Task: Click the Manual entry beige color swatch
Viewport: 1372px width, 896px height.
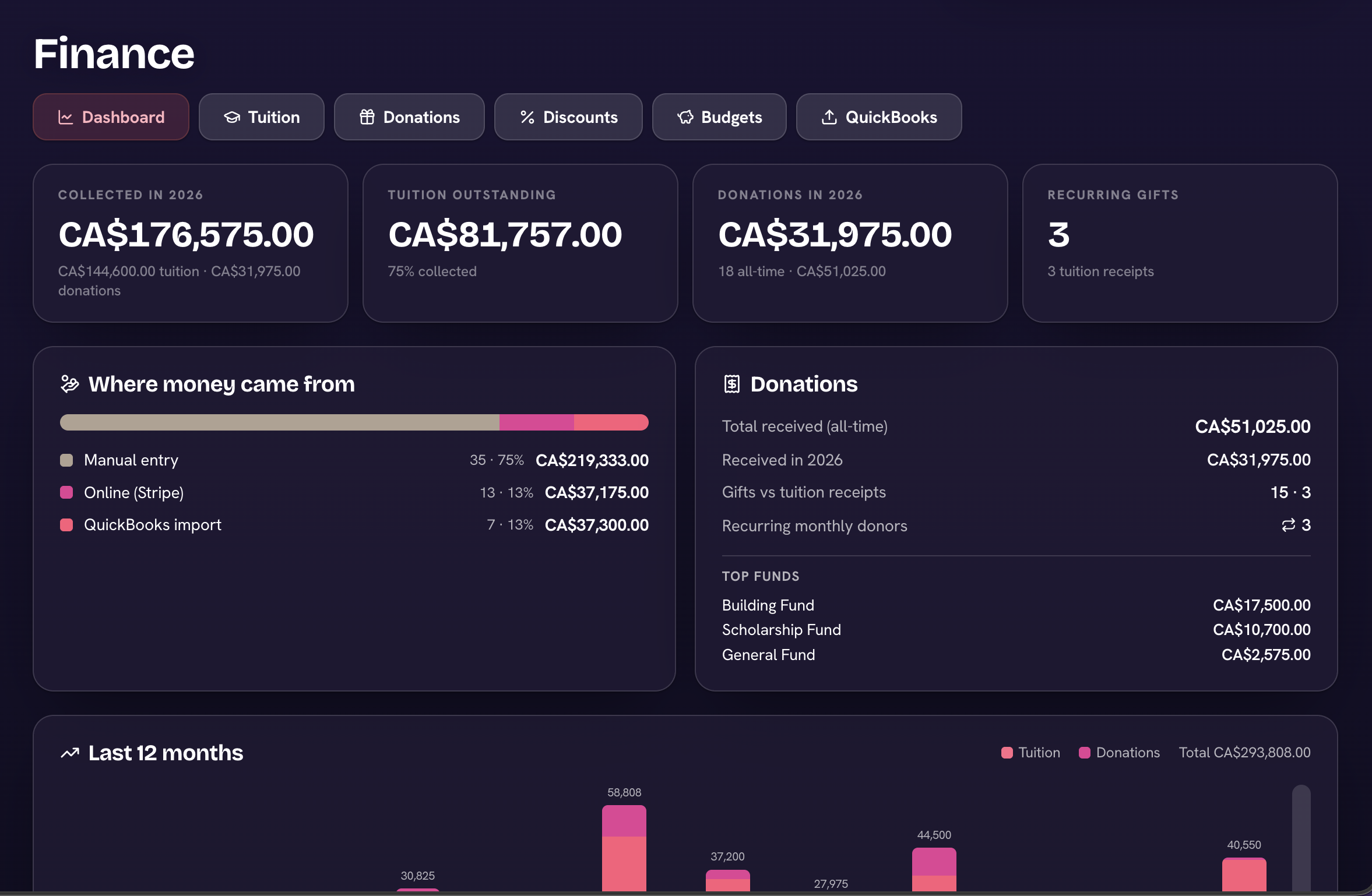Action: coord(66,460)
